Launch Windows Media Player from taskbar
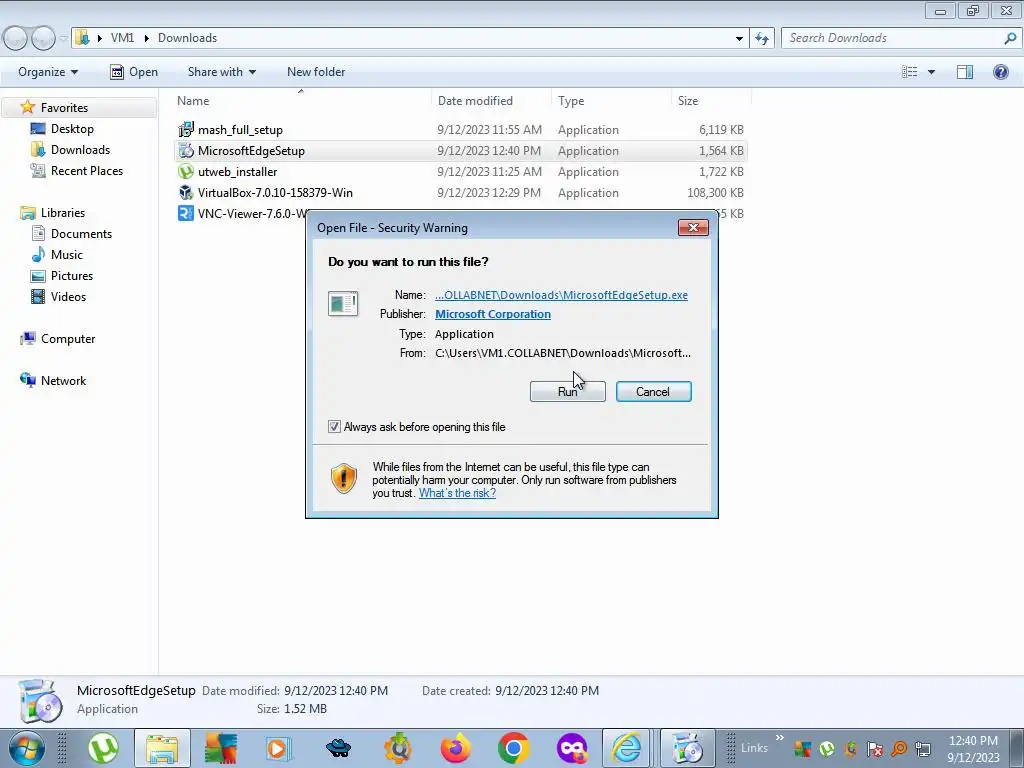1024x768 pixels. [x=280, y=748]
